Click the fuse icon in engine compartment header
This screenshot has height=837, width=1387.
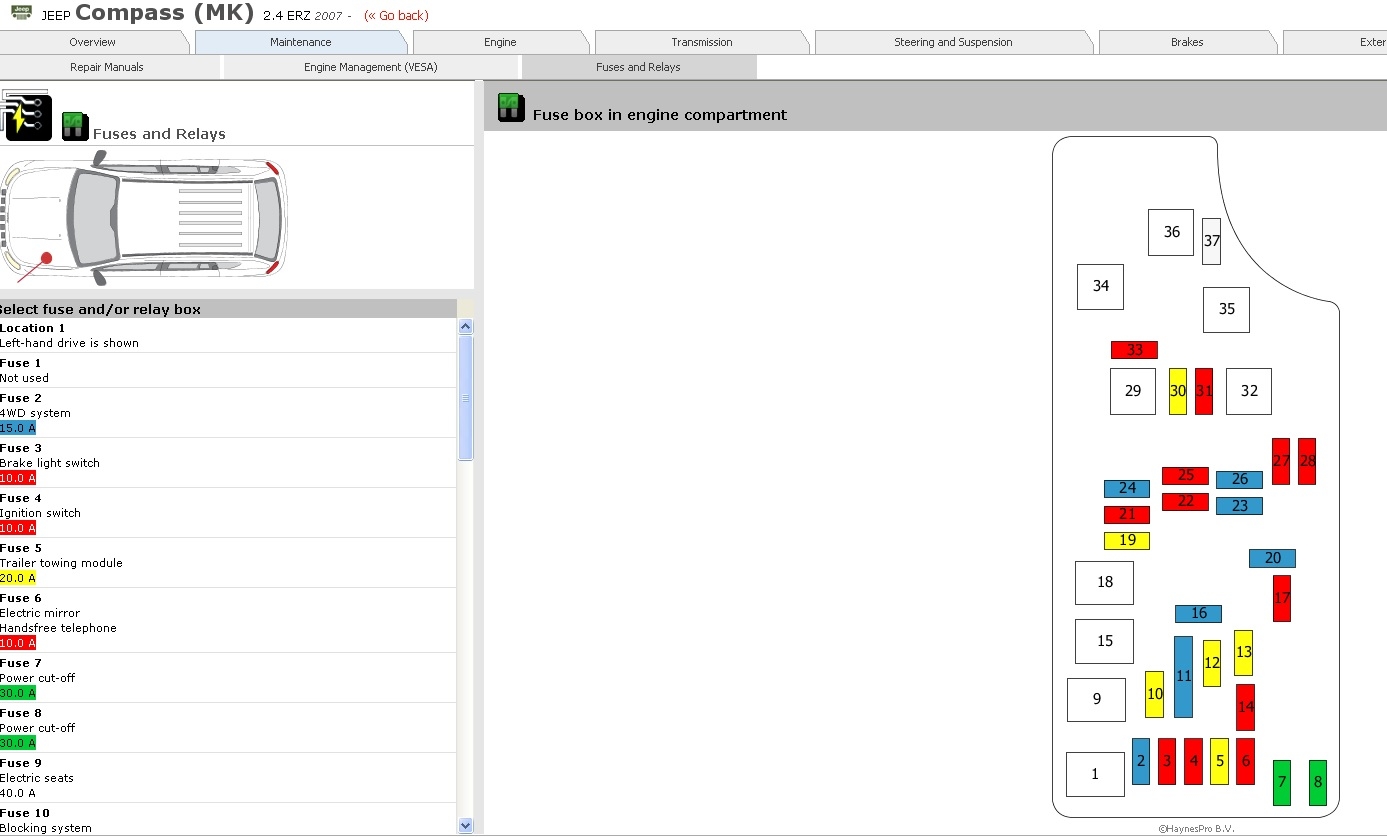tap(511, 107)
